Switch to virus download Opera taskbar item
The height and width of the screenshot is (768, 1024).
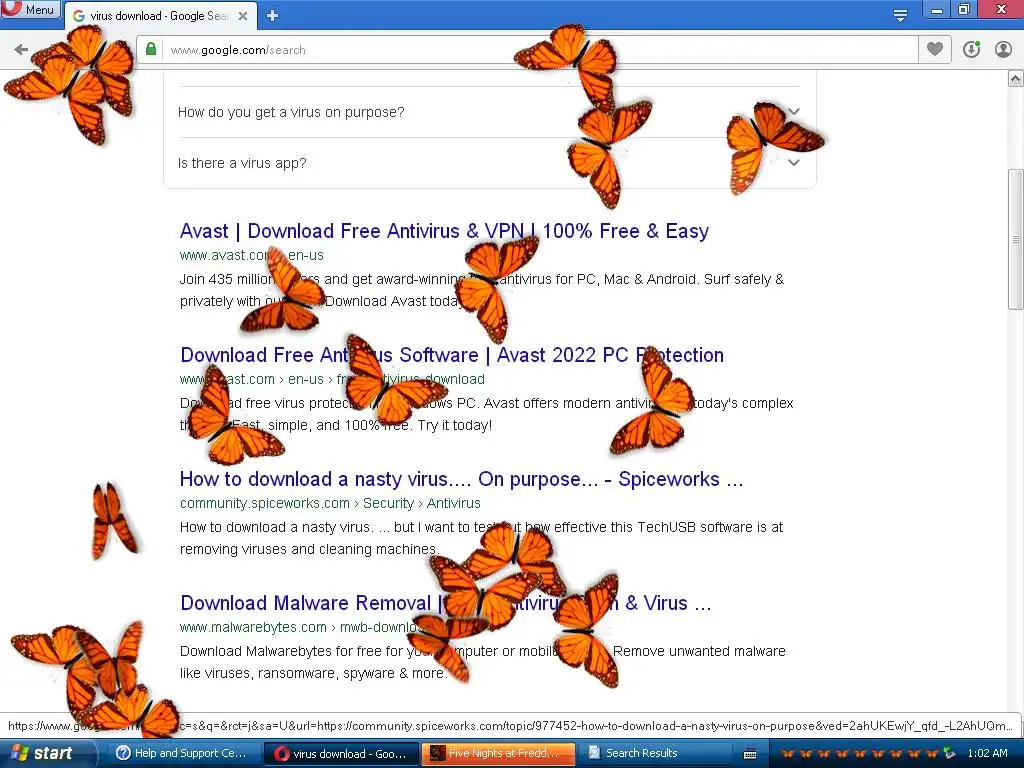341,754
